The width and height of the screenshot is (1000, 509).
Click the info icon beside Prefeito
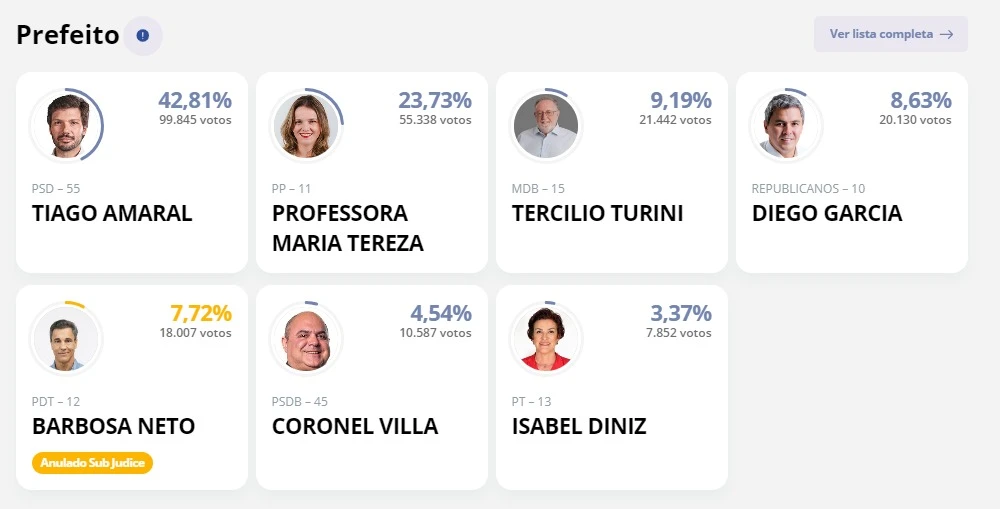(x=142, y=36)
